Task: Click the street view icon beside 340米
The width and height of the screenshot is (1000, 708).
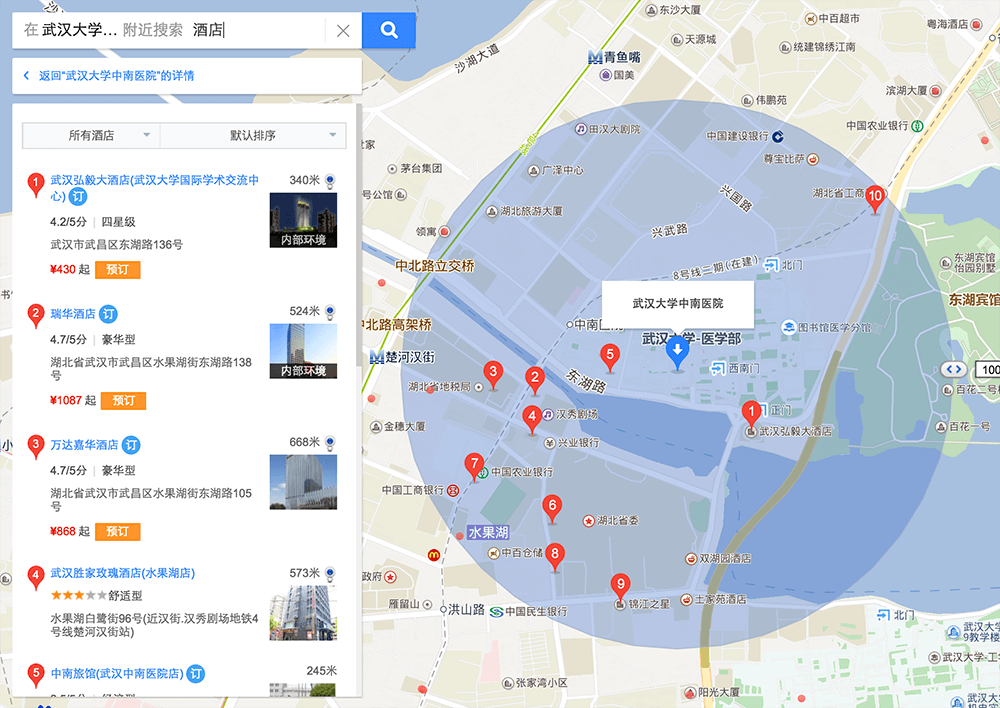Action: pos(330,181)
